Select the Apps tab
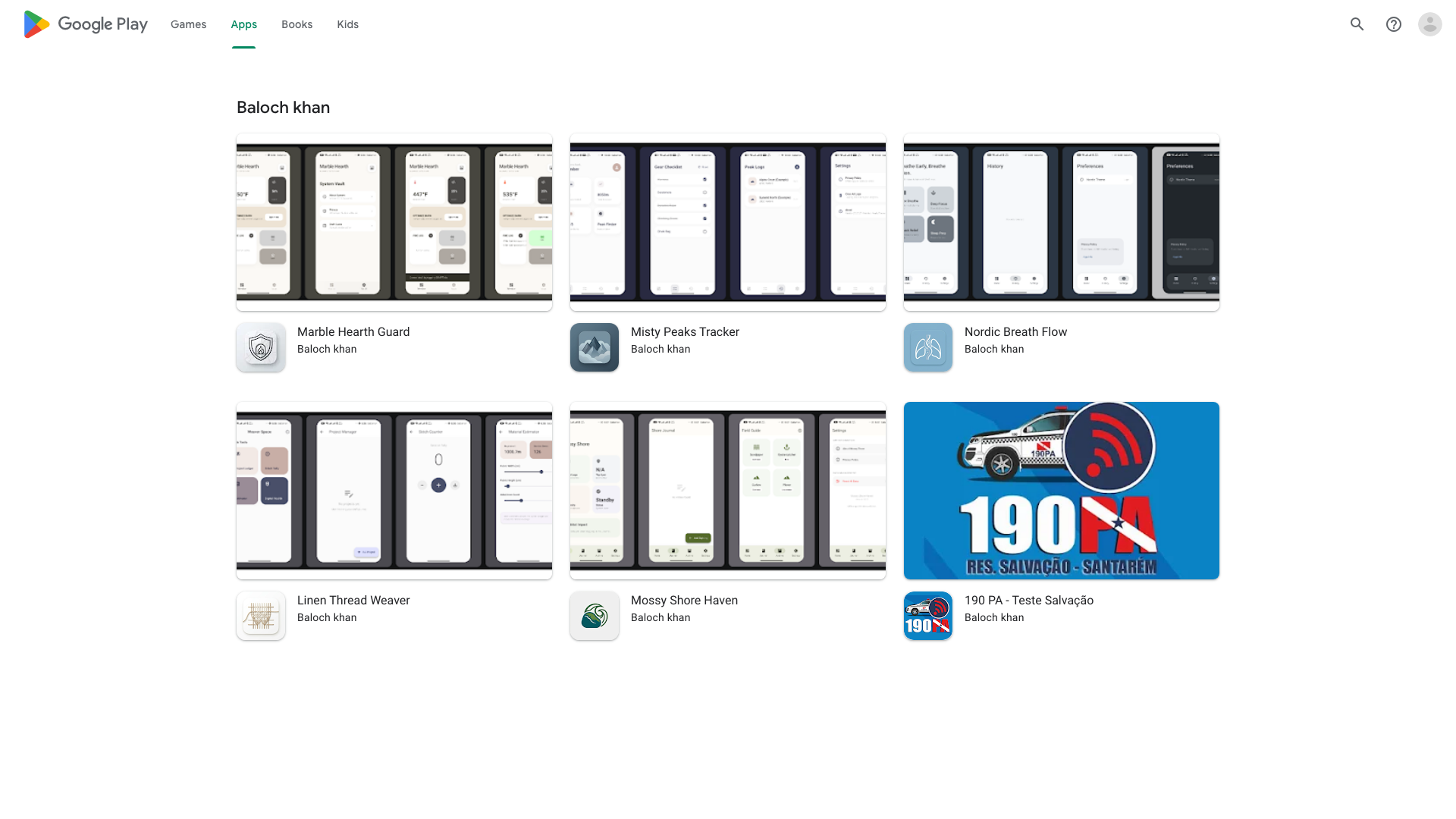Screen dimensions: 1456x819 pos(243,24)
